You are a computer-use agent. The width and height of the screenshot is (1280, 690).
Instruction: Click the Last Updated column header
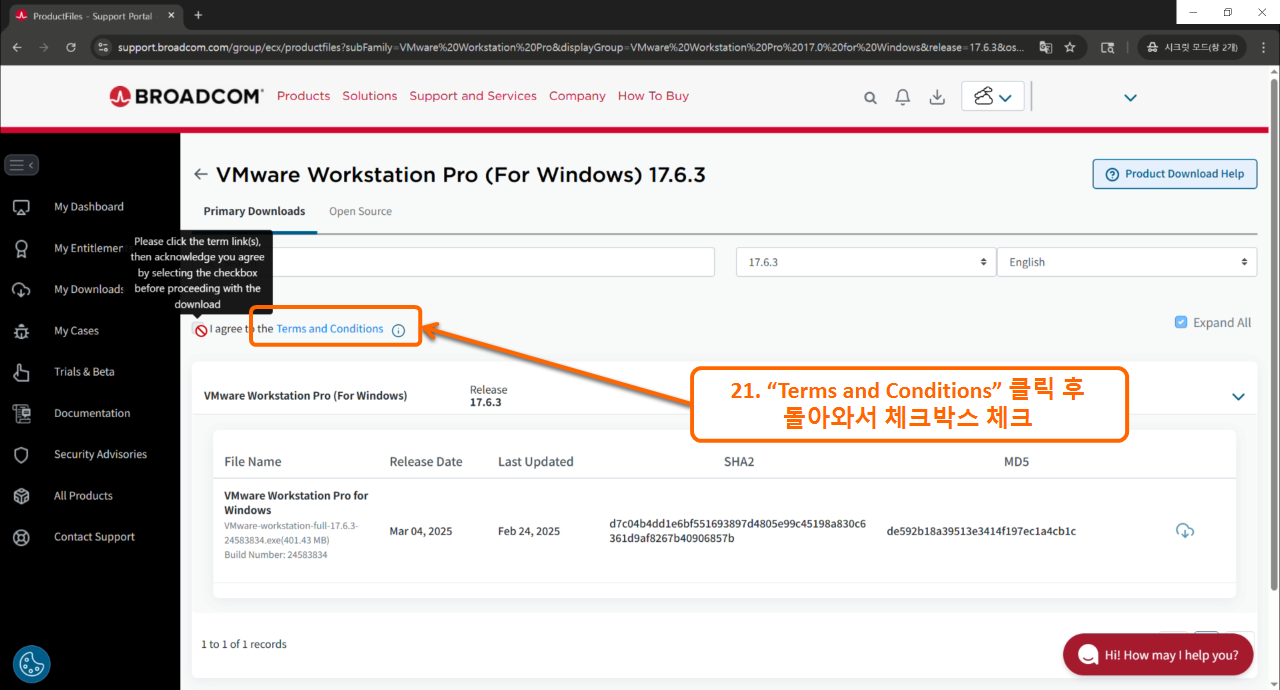(536, 462)
